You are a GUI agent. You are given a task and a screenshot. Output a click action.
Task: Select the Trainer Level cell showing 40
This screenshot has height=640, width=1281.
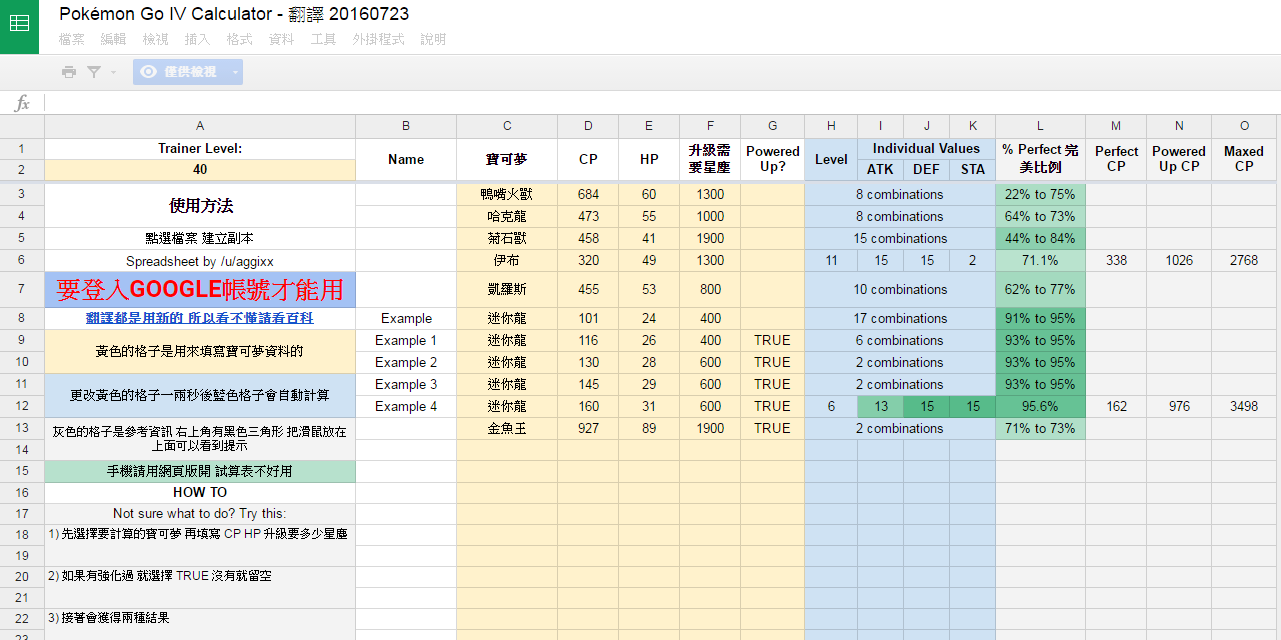(200, 170)
